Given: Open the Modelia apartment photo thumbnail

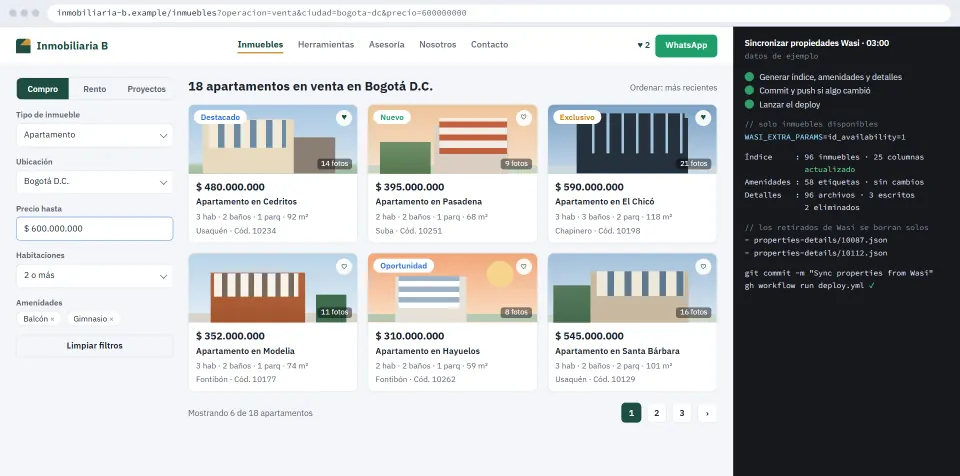Looking at the screenshot, I should [x=272, y=288].
